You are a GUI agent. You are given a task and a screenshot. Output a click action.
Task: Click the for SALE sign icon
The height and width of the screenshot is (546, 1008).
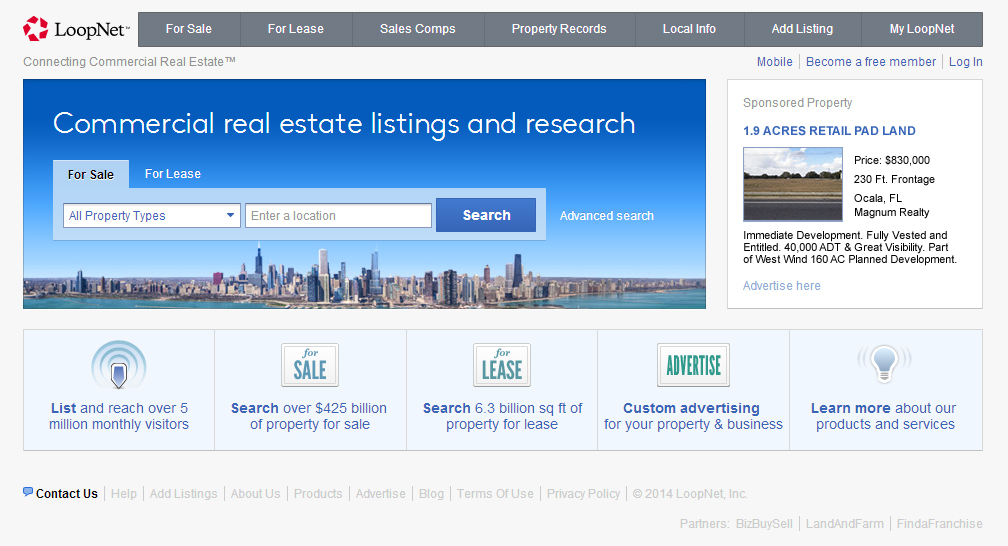tap(310, 365)
